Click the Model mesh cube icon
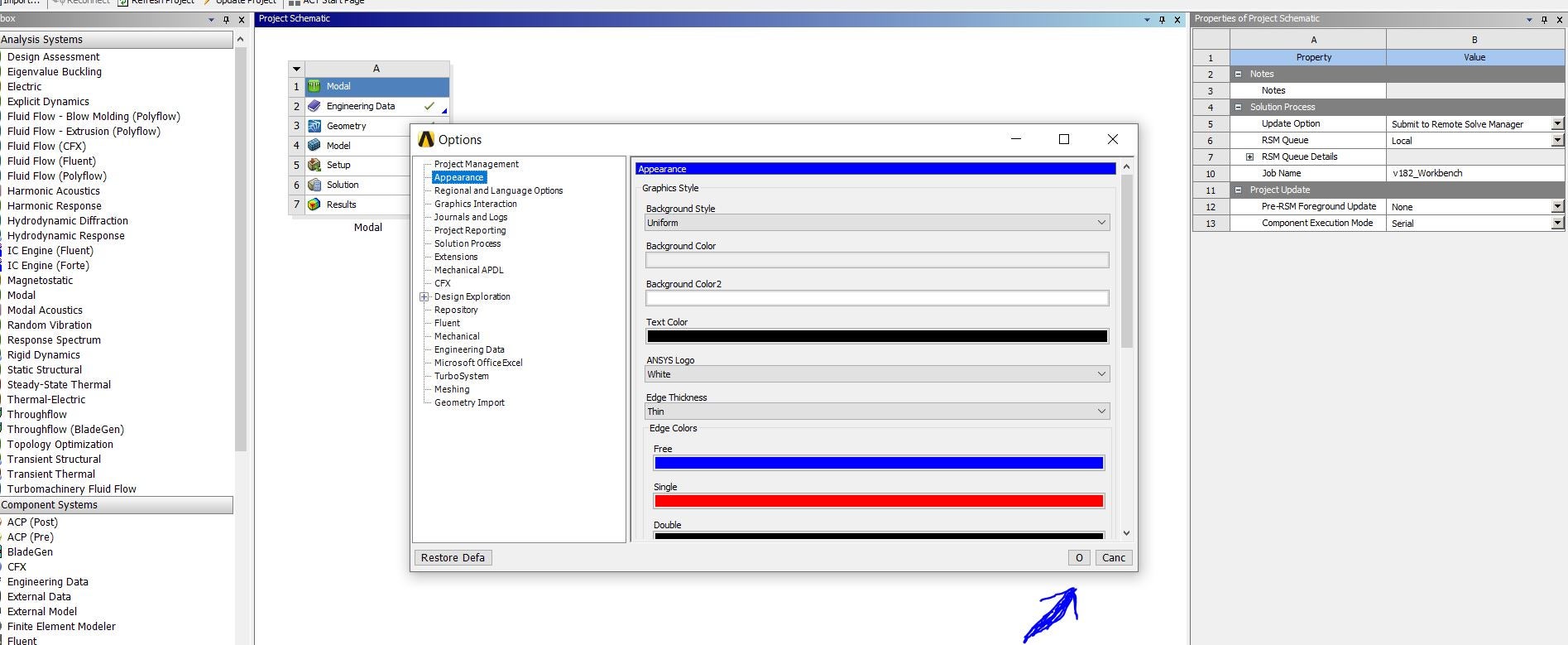1568x645 pixels. click(x=314, y=145)
